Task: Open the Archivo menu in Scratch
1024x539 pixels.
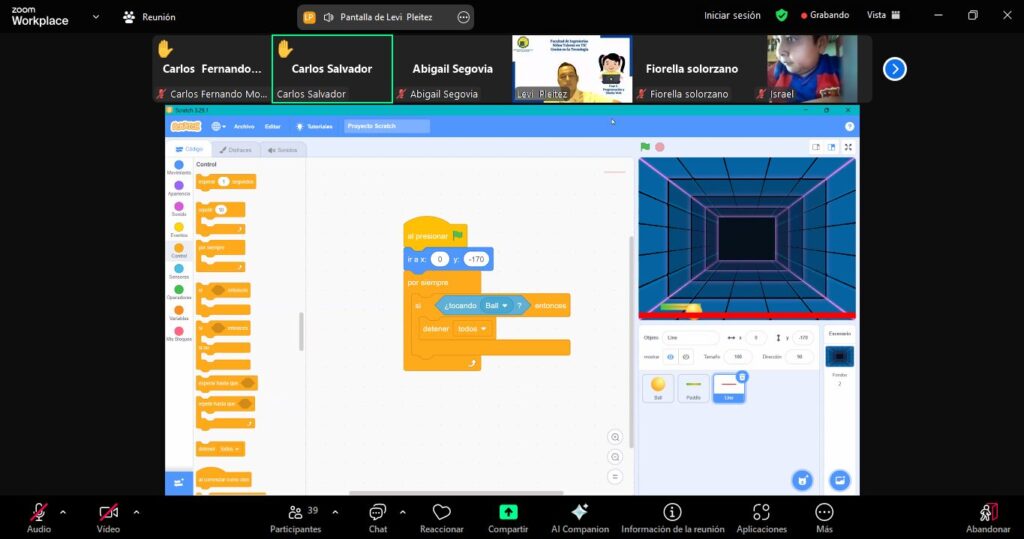Action: (x=244, y=127)
